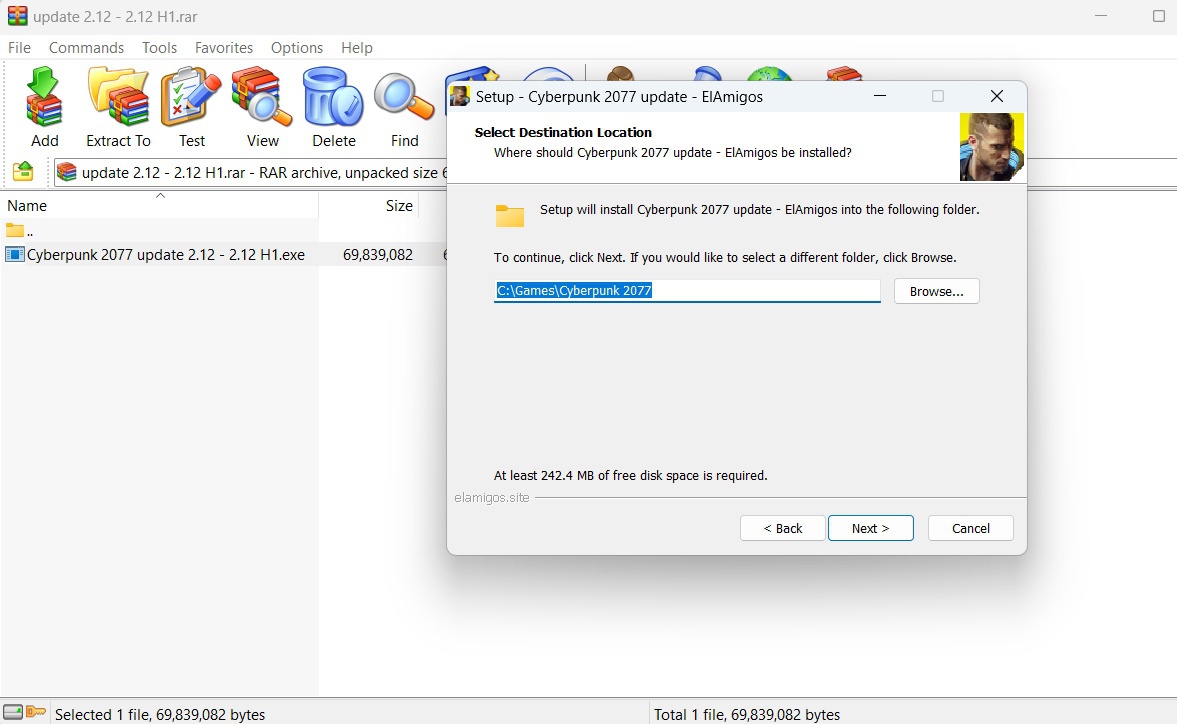Sort the file list by Size column
This screenshot has height=724, width=1177.
tap(399, 206)
